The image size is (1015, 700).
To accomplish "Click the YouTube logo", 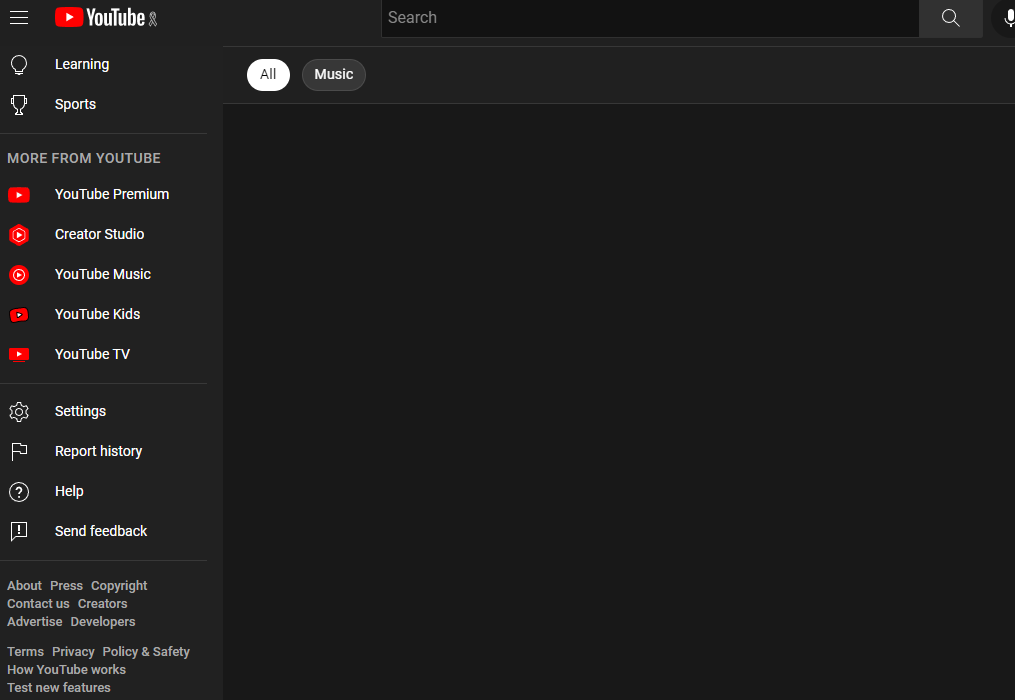I will [101, 17].
